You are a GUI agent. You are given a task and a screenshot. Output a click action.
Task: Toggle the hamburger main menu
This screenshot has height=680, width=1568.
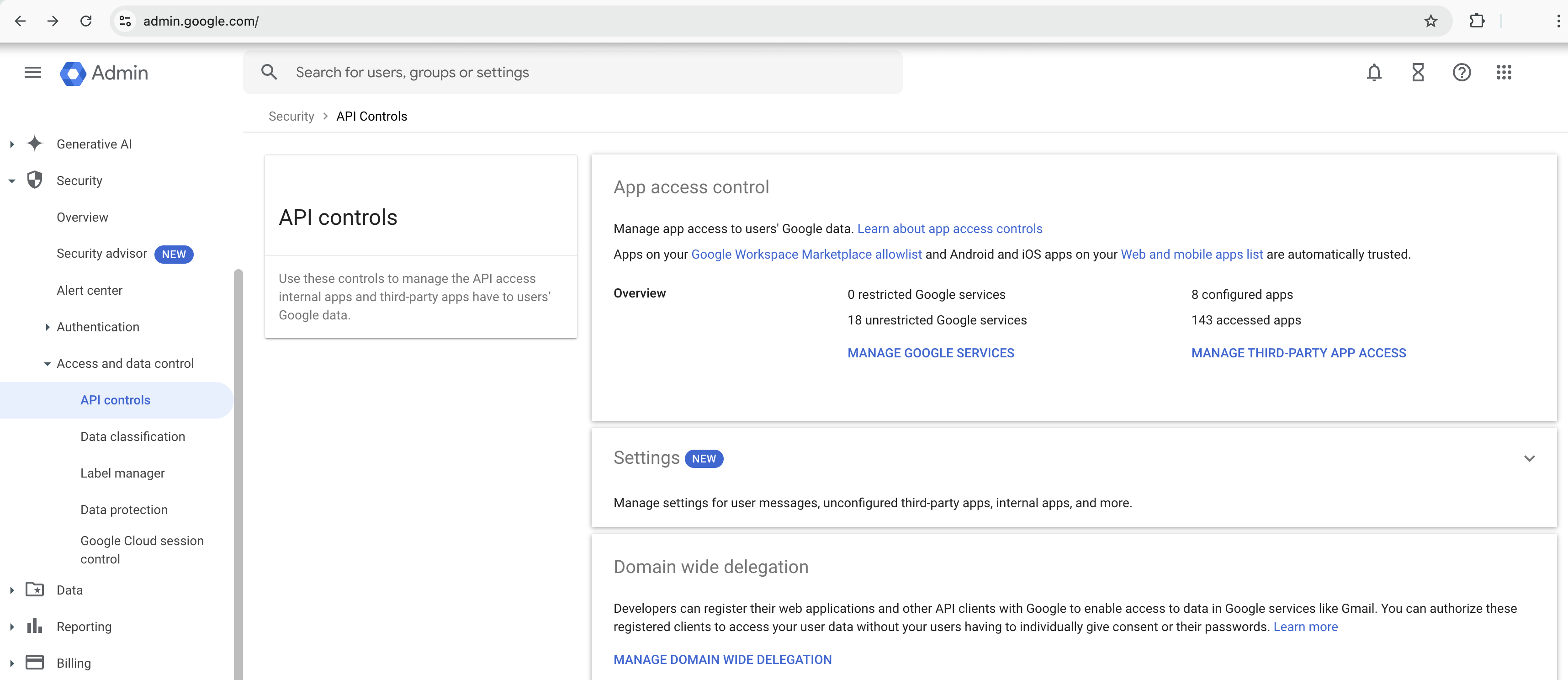point(33,73)
